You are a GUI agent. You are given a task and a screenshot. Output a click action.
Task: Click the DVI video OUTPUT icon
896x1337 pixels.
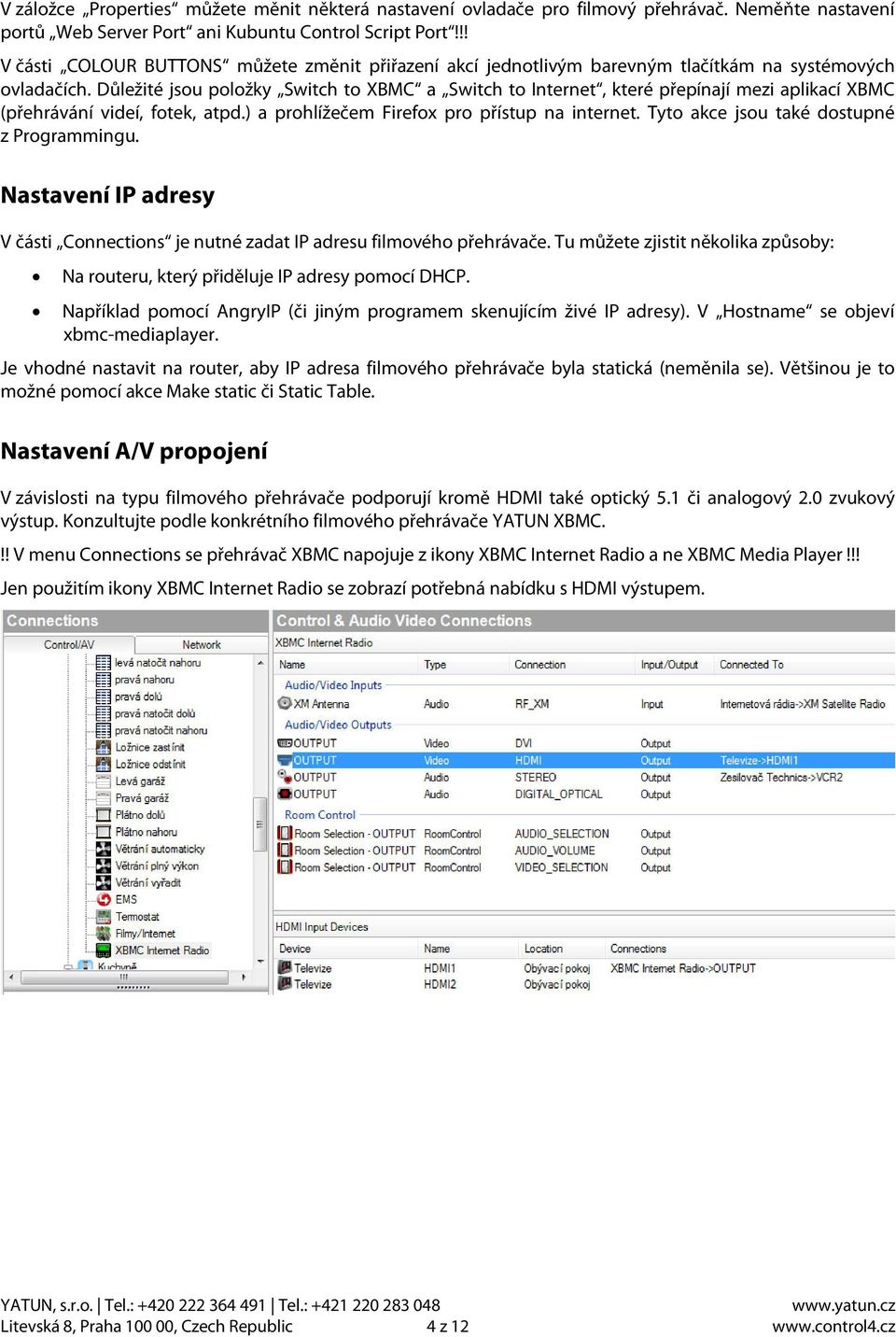(x=285, y=743)
